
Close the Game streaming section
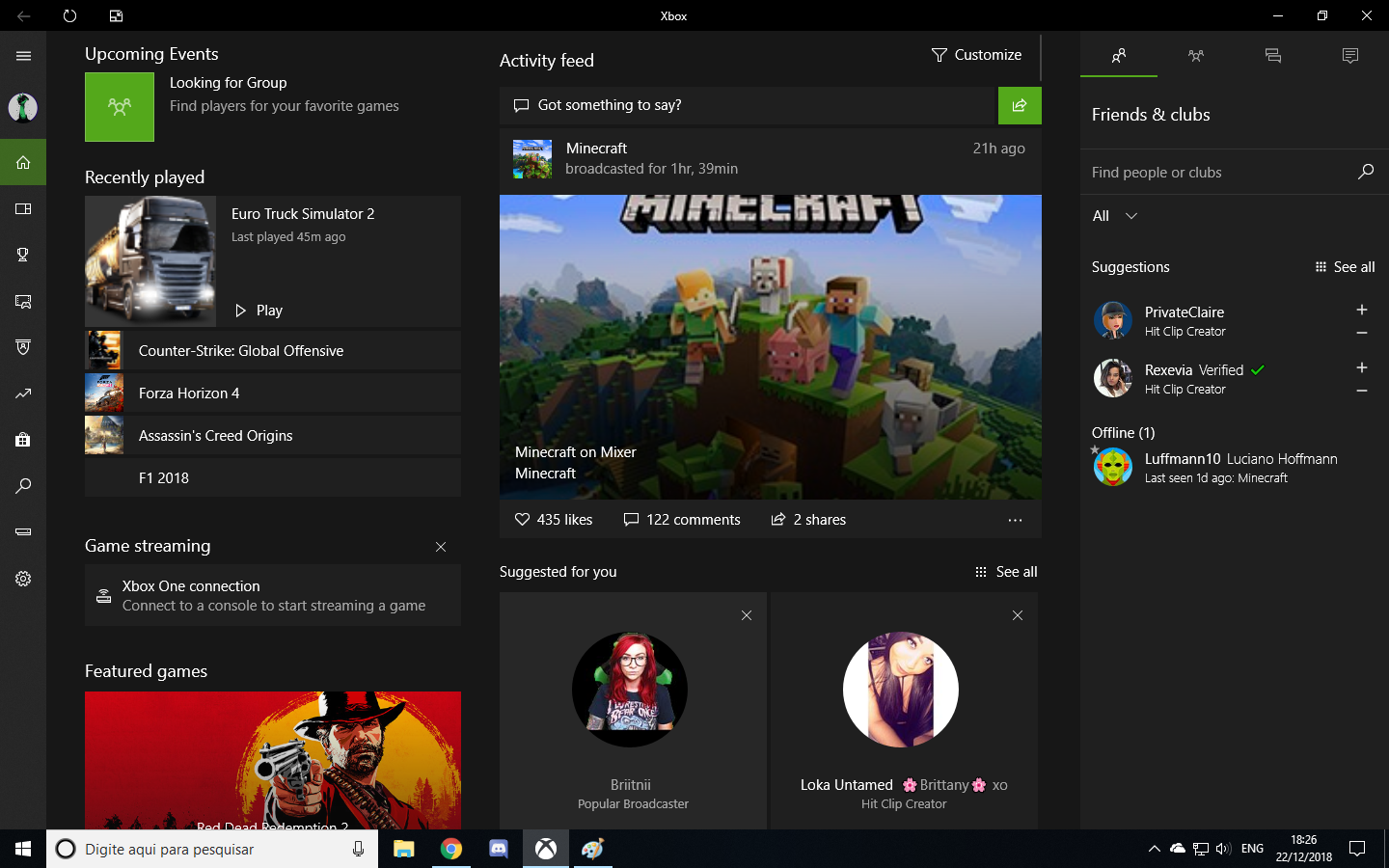[441, 547]
